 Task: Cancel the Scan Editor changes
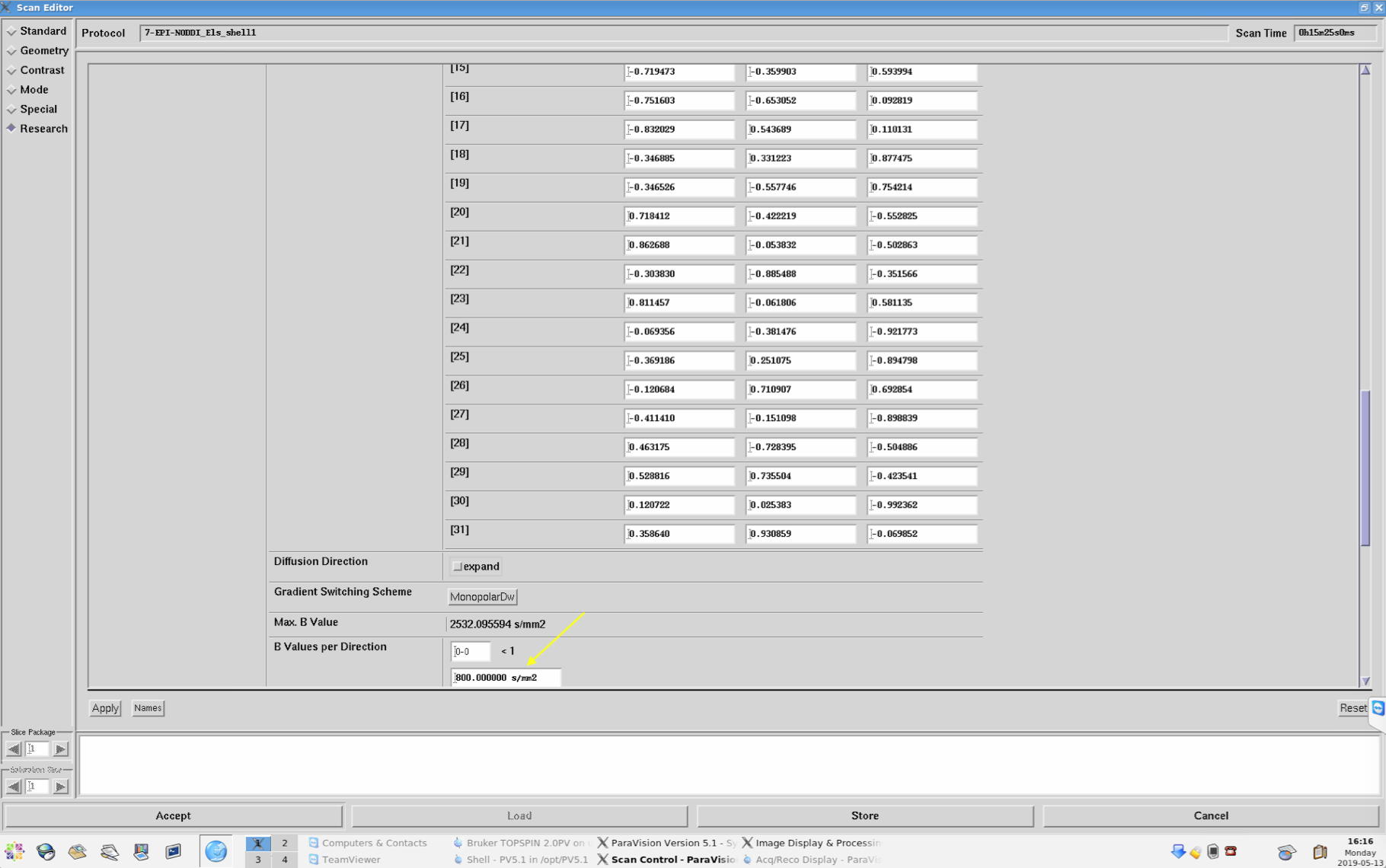[x=1211, y=815]
